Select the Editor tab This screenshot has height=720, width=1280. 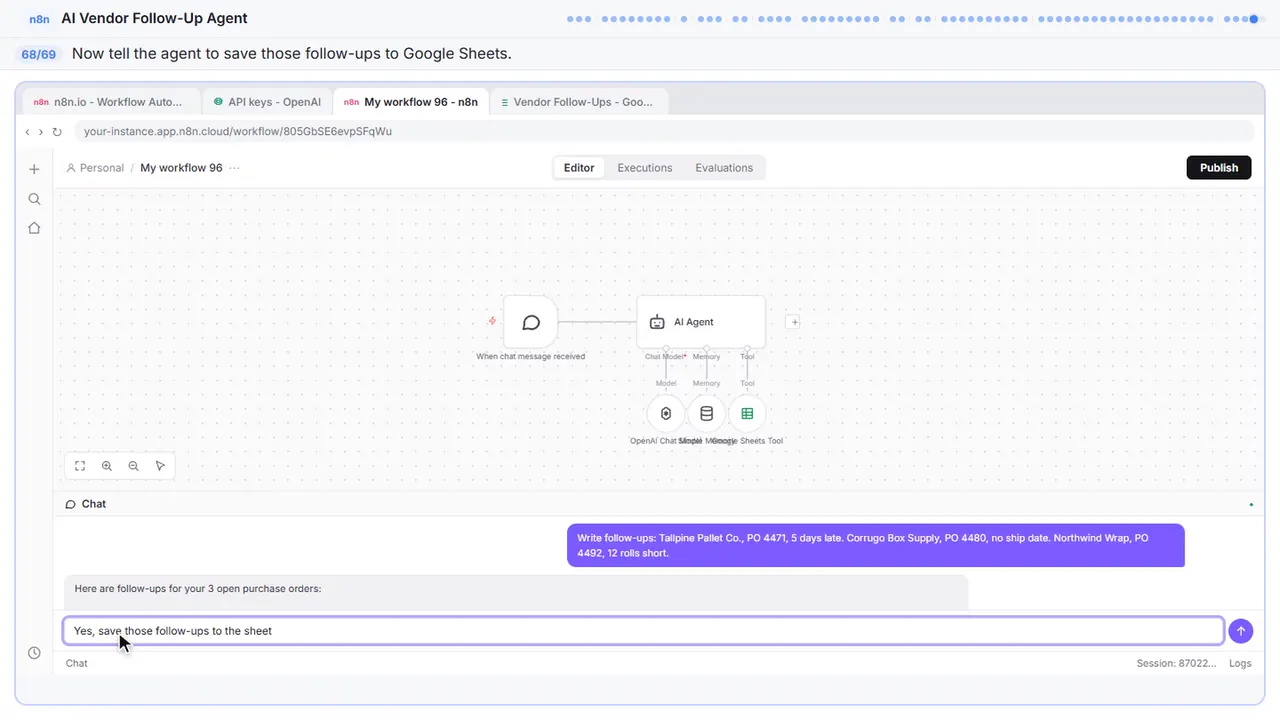(579, 168)
